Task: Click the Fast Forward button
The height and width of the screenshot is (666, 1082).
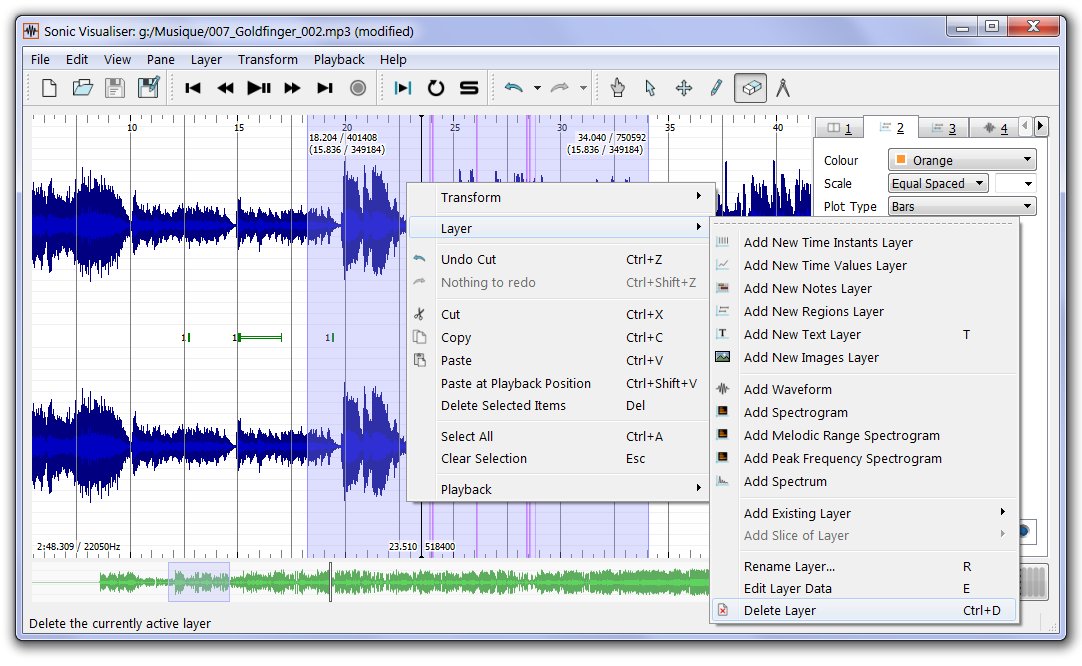Action: pos(292,88)
